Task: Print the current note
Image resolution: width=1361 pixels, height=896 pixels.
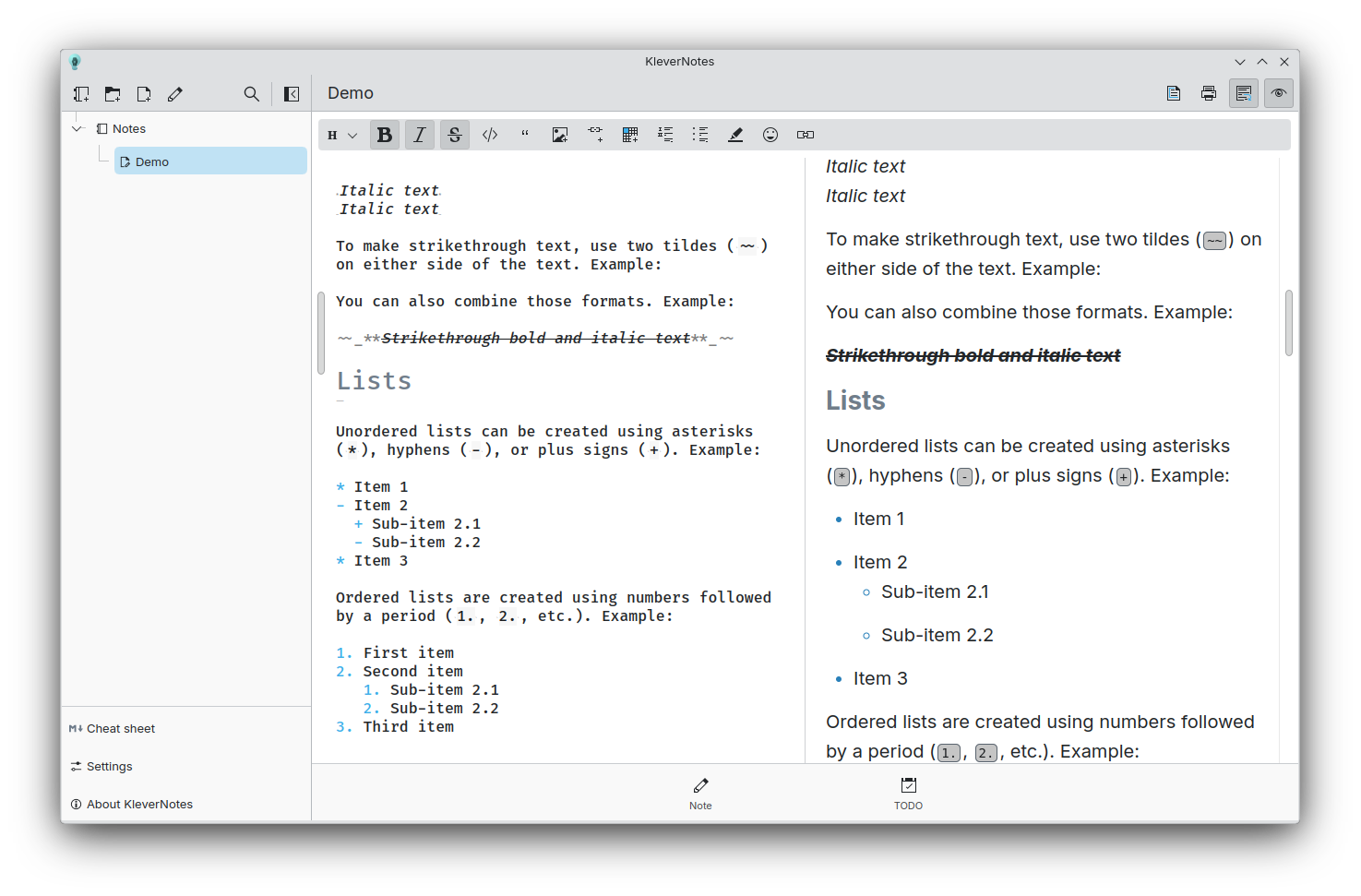Action: point(1208,92)
